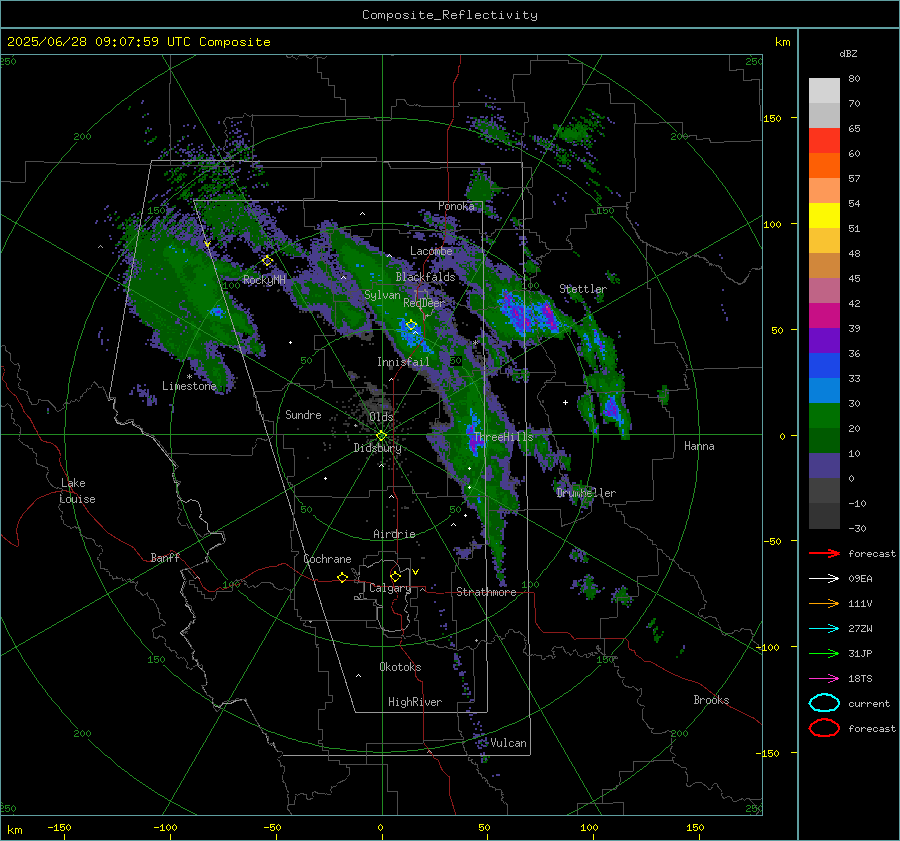Pick the green 31JP arrow legend icon
Image resolution: width=900 pixels, height=841 pixels.
point(824,653)
